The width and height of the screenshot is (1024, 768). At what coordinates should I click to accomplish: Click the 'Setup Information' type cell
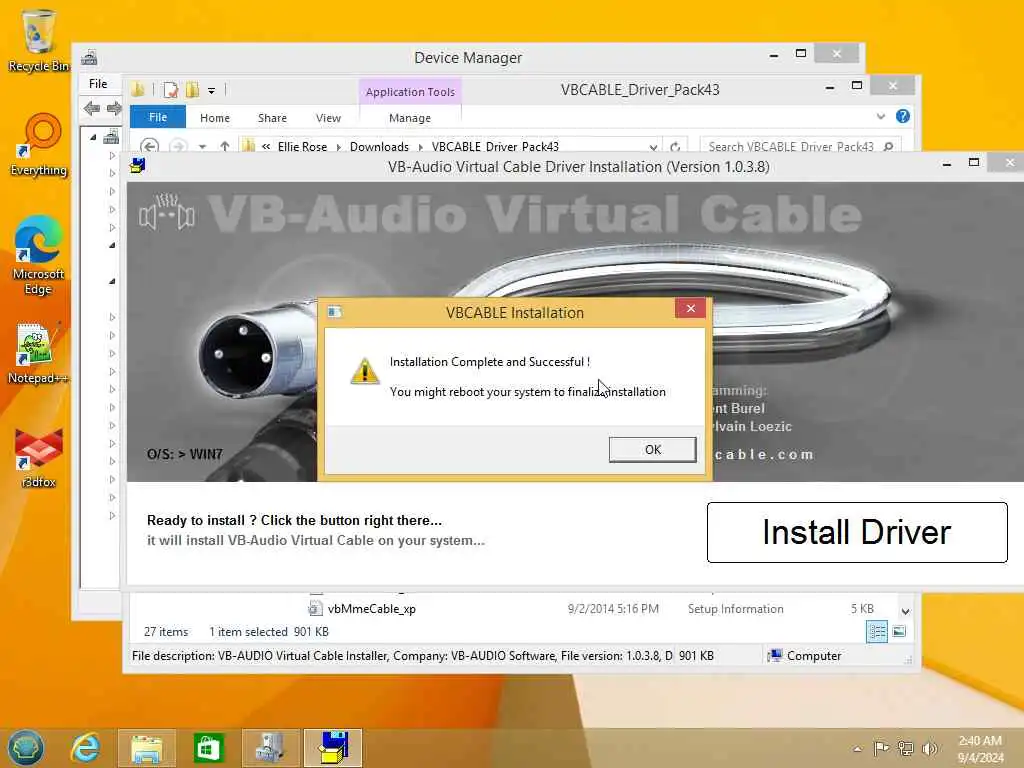[x=735, y=609]
